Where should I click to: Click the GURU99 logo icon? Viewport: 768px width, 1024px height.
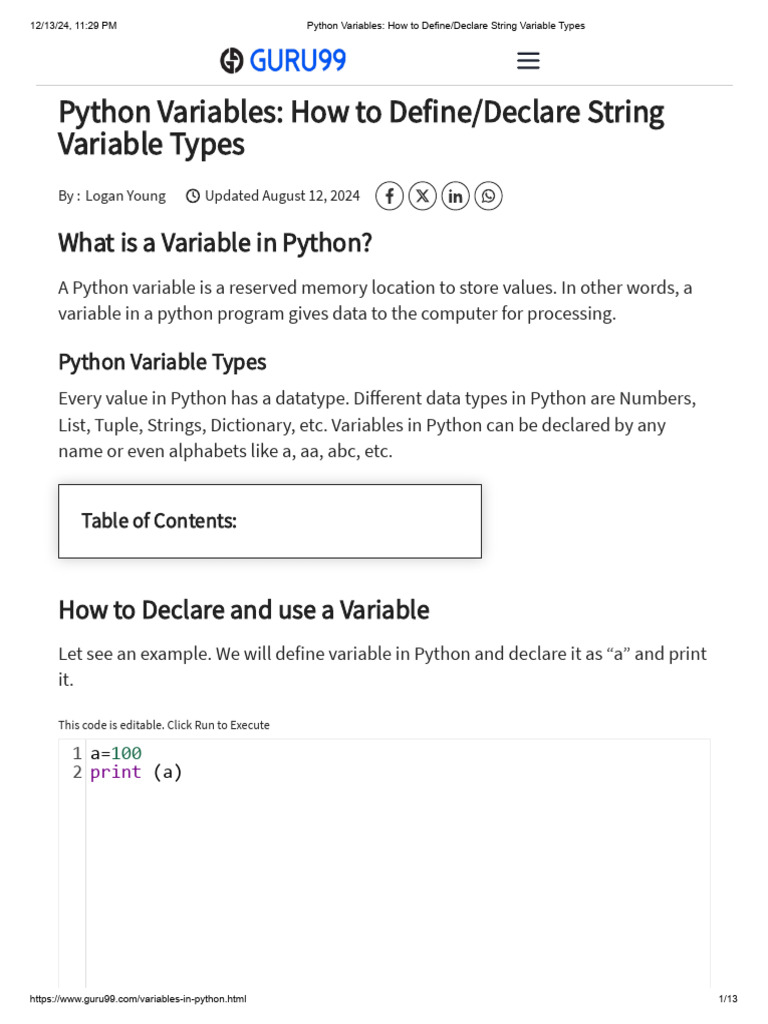click(232, 61)
